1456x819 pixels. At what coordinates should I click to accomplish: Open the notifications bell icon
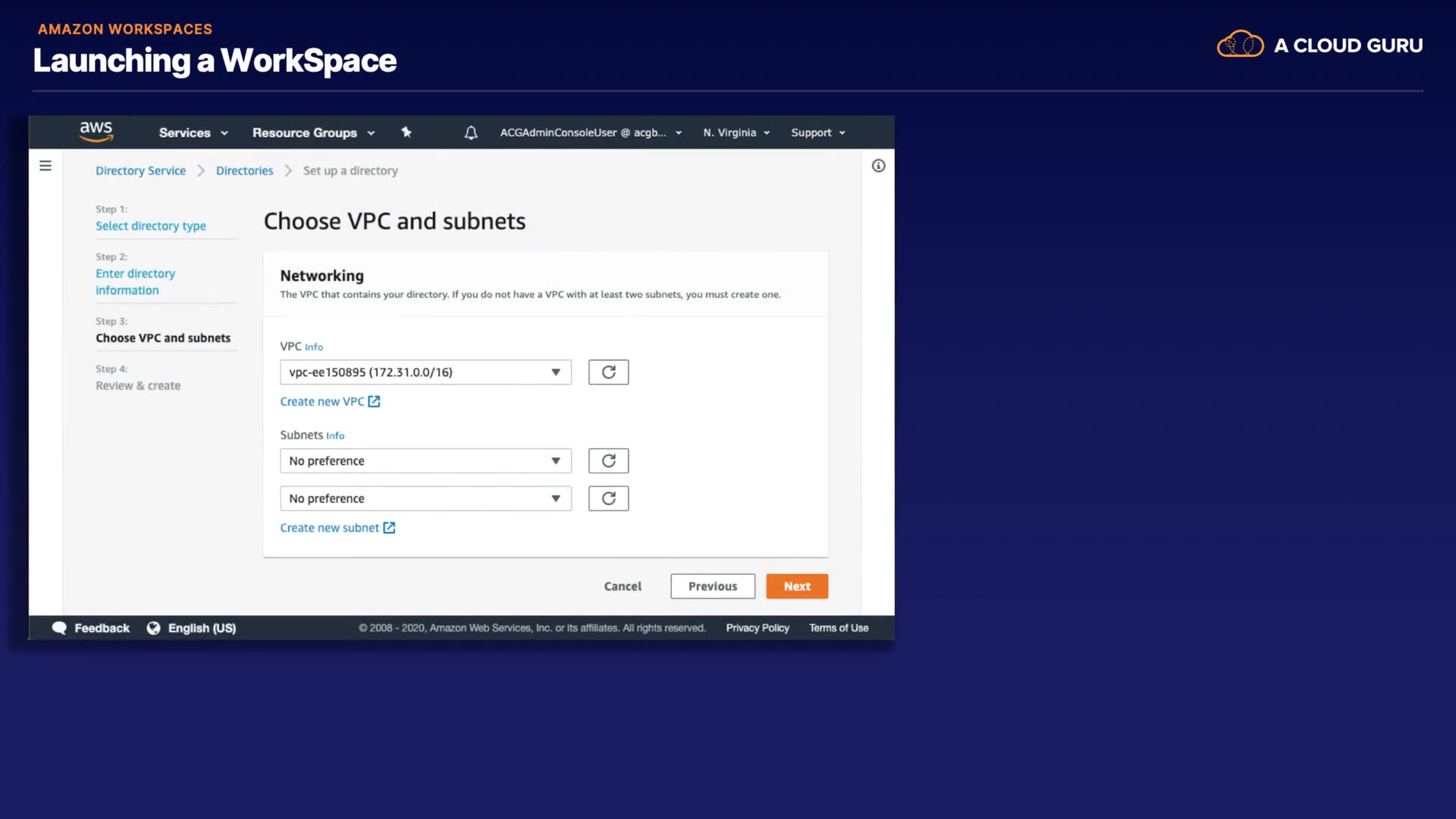[471, 133]
